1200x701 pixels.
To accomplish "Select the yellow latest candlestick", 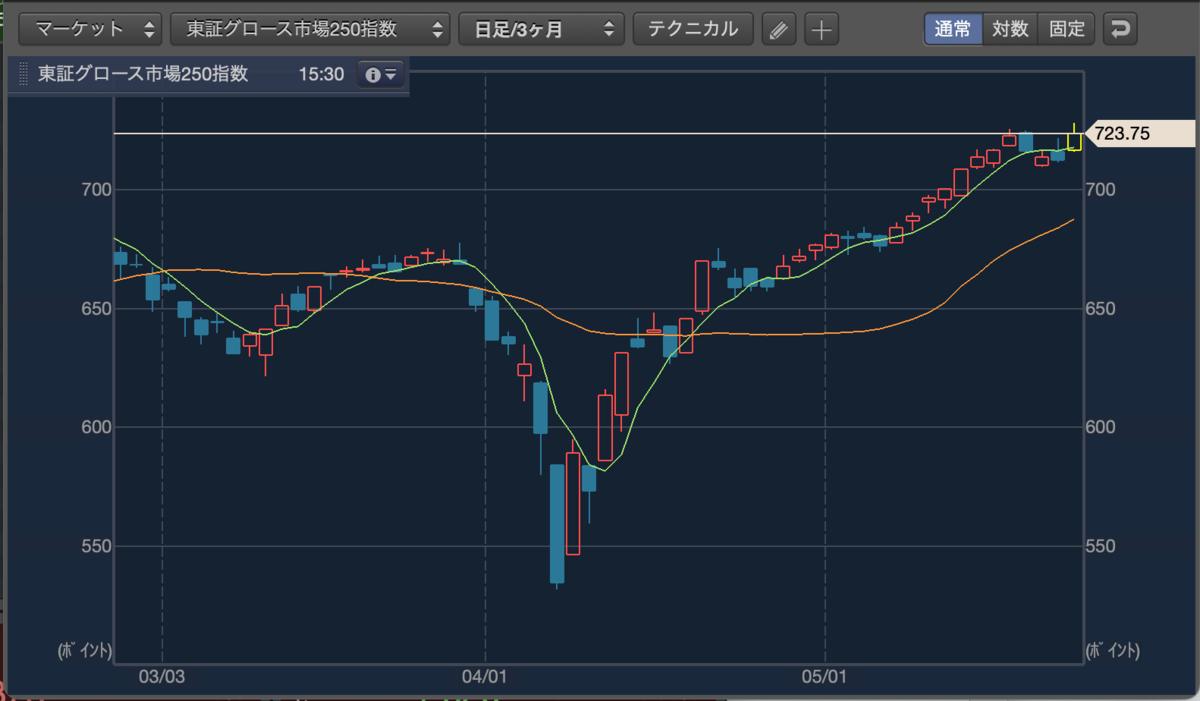I will click(x=1074, y=138).
